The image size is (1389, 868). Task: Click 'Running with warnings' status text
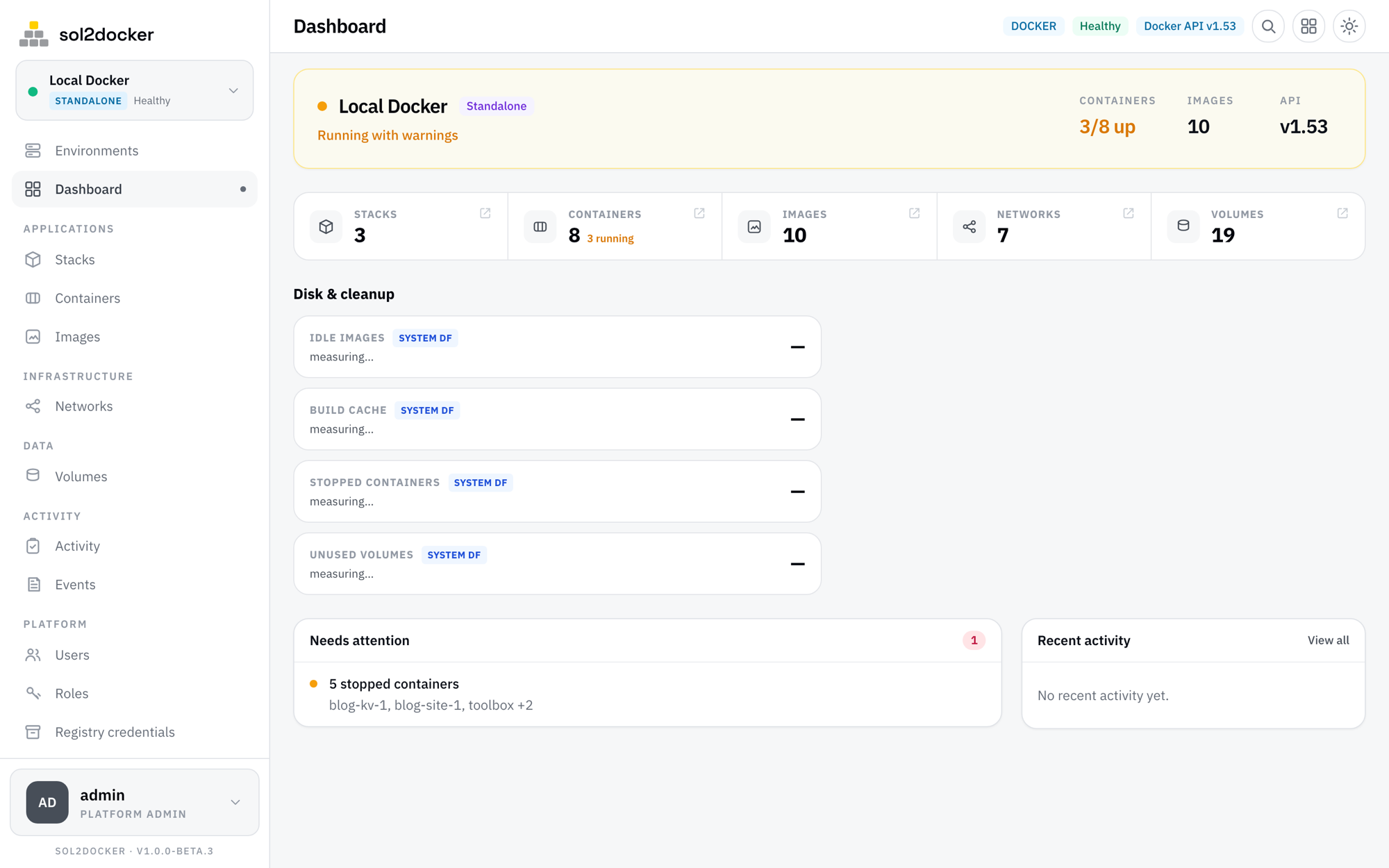click(388, 135)
